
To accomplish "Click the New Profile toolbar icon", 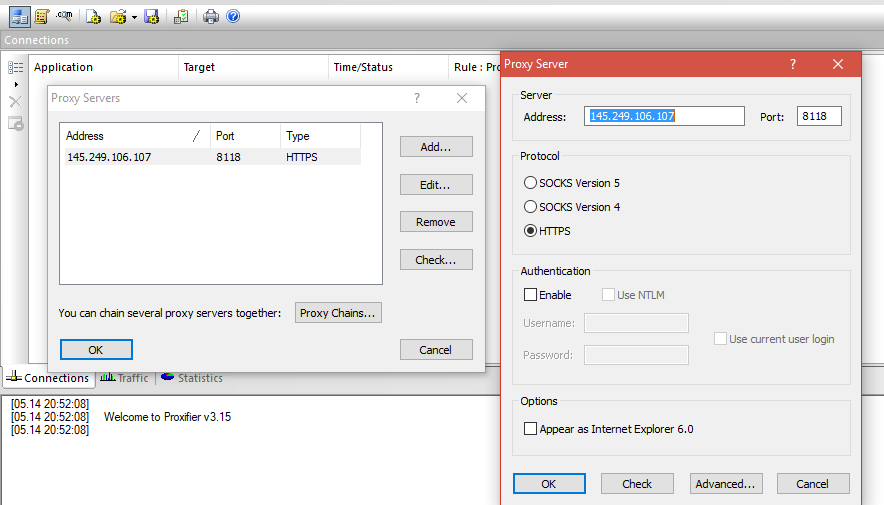I will (x=93, y=16).
